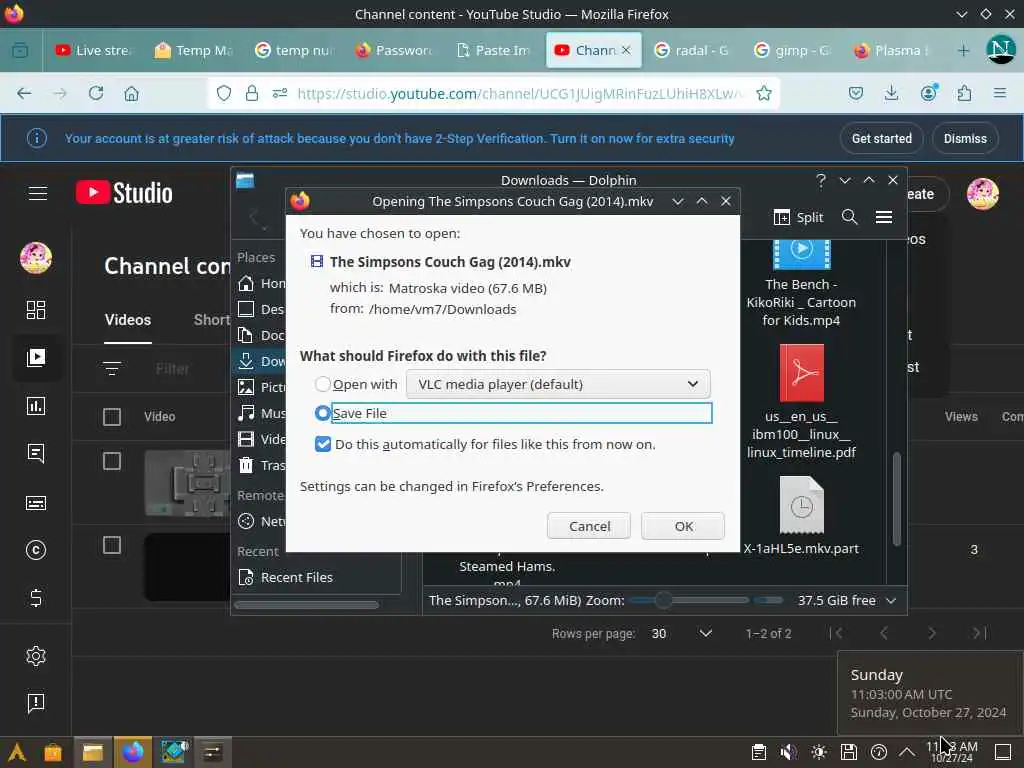The width and height of the screenshot is (1024, 768).
Task: Open Analytics icon in Studio sidebar
Action: [x=36, y=406]
